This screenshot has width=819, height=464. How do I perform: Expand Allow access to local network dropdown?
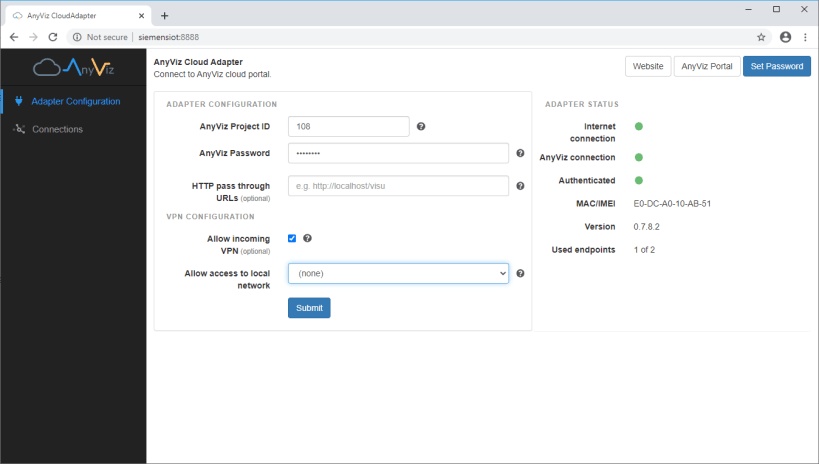[399, 273]
